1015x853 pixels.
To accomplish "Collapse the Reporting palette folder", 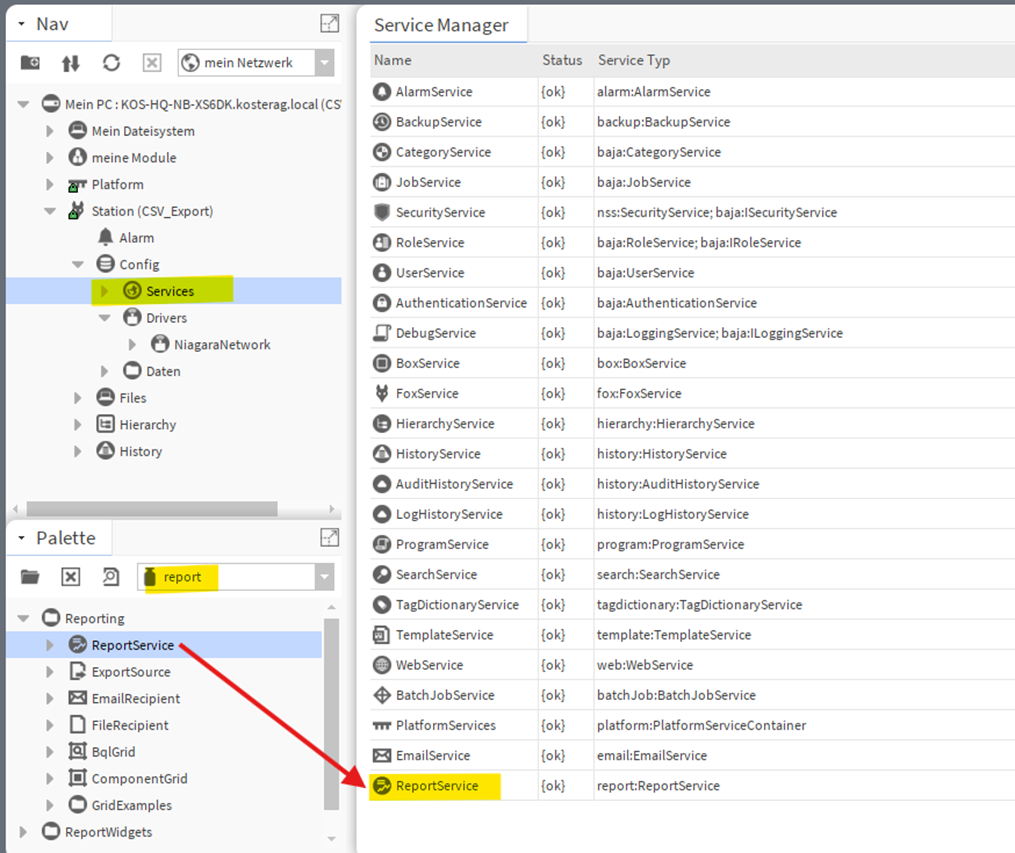I will click(x=23, y=618).
